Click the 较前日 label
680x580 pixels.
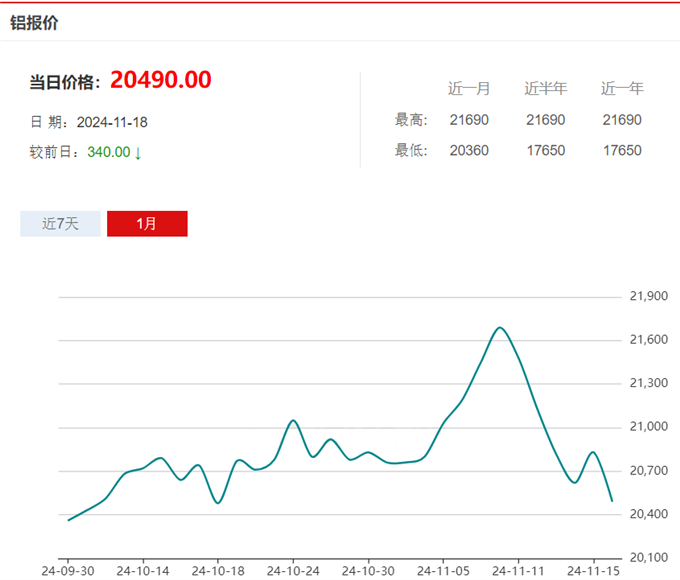coord(54,152)
